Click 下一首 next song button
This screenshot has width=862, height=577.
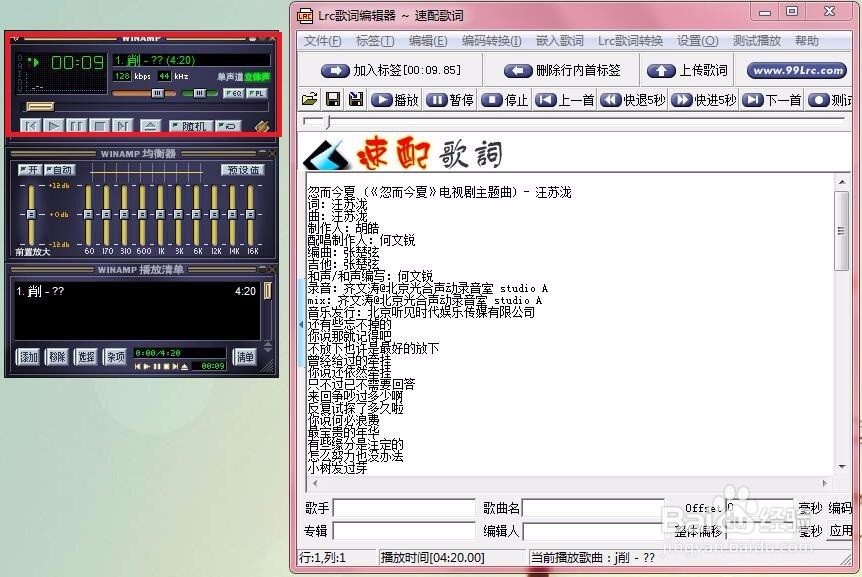pos(772,100)
